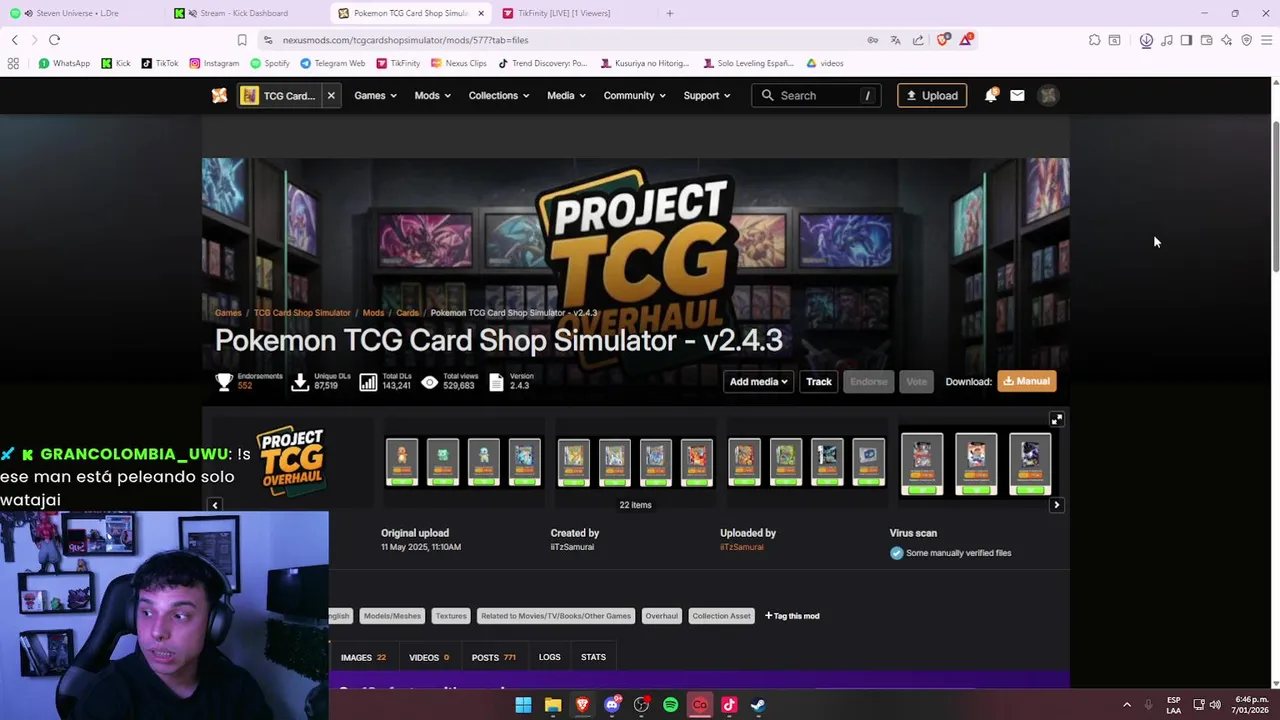Click the Tag this mod link

pos(792,616)
